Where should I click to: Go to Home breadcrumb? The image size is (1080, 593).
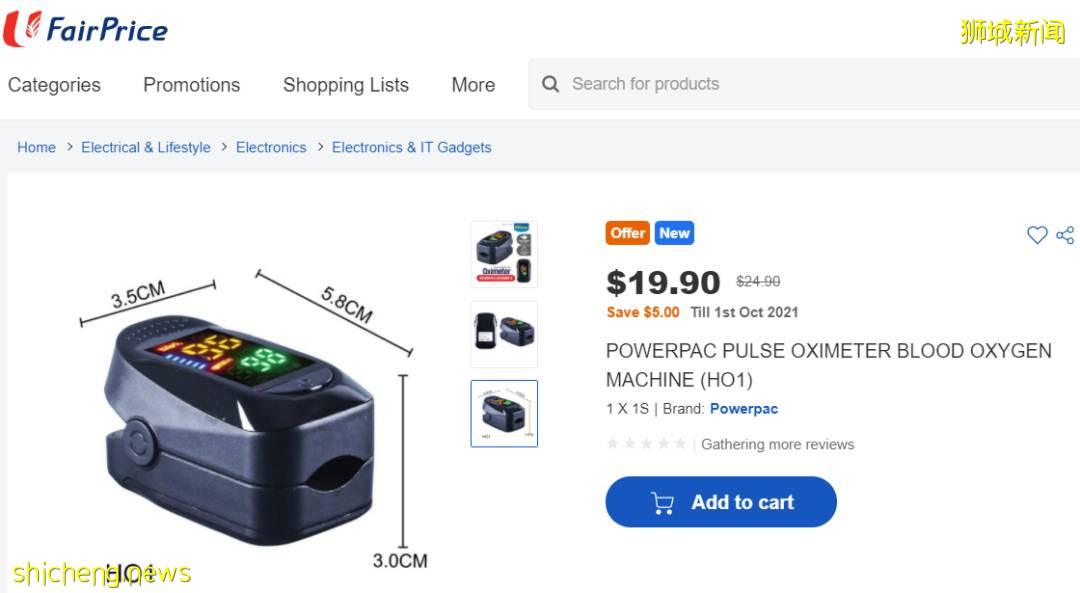tap(36, 147)
